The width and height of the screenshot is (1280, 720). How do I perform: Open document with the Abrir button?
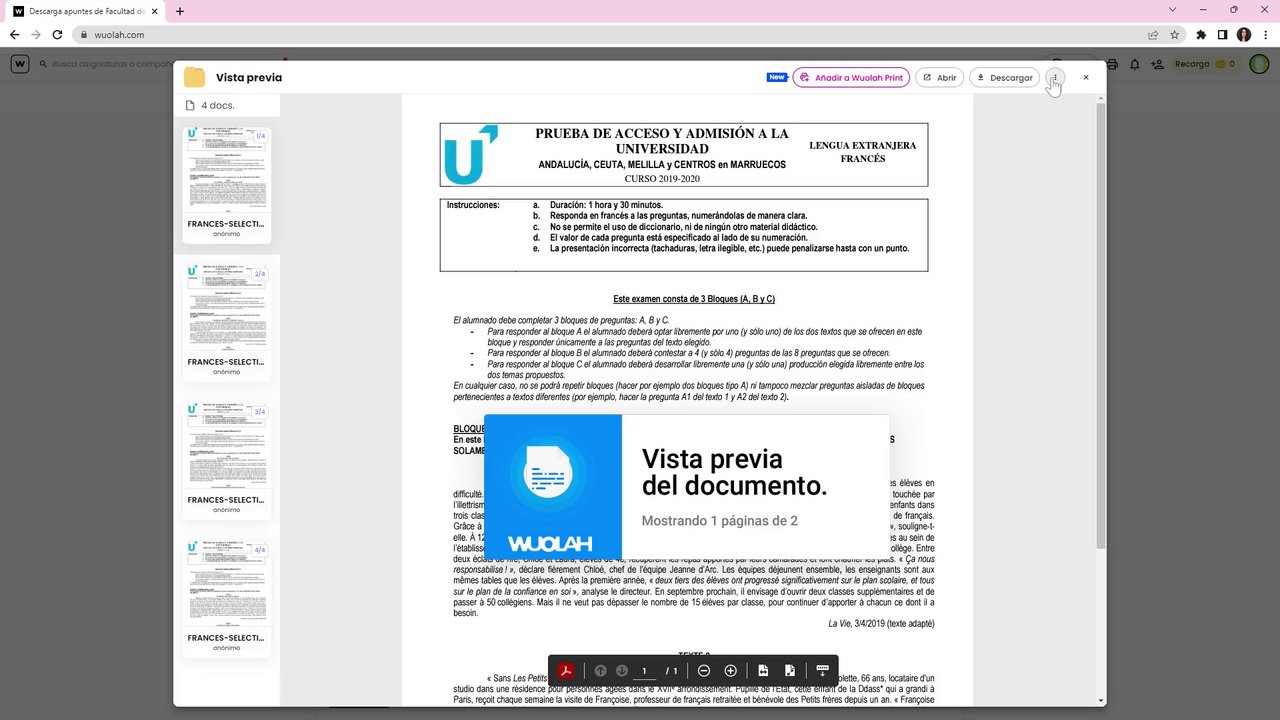(x=939, y=77)
